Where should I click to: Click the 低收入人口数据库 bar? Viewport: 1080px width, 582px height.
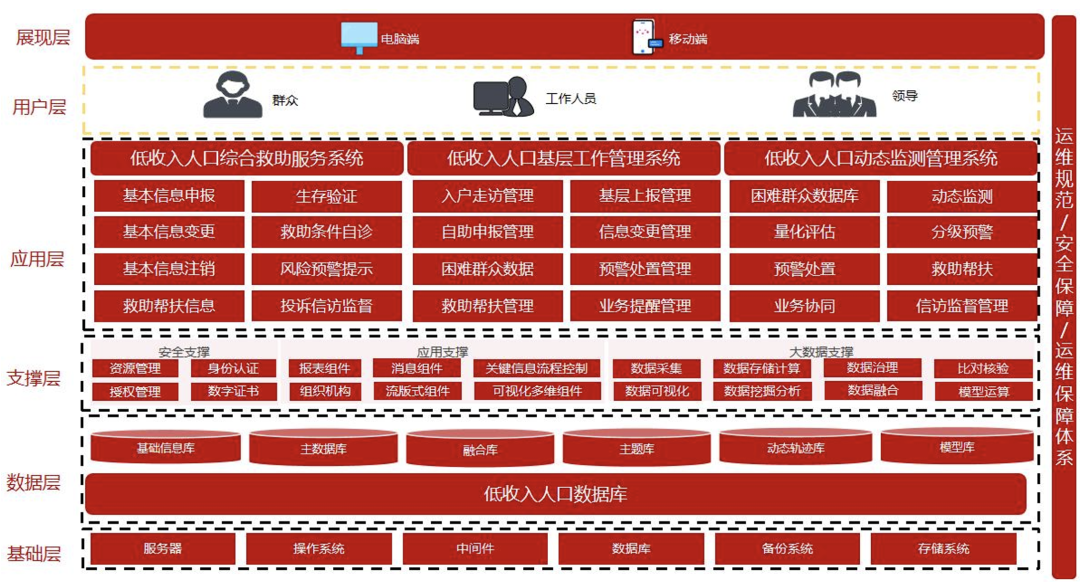[x=556, y=494]
